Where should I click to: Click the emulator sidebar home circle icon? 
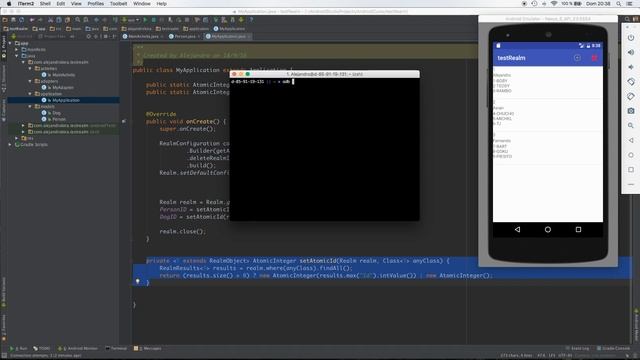[631, 155]
